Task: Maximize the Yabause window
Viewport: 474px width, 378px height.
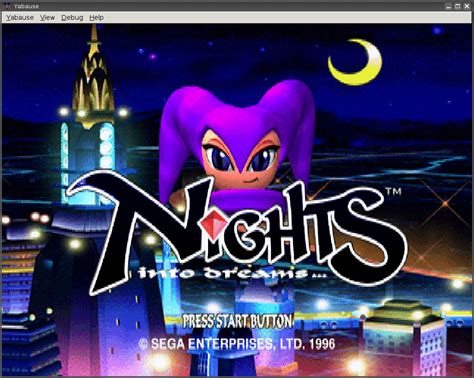Action: (458, 6)
